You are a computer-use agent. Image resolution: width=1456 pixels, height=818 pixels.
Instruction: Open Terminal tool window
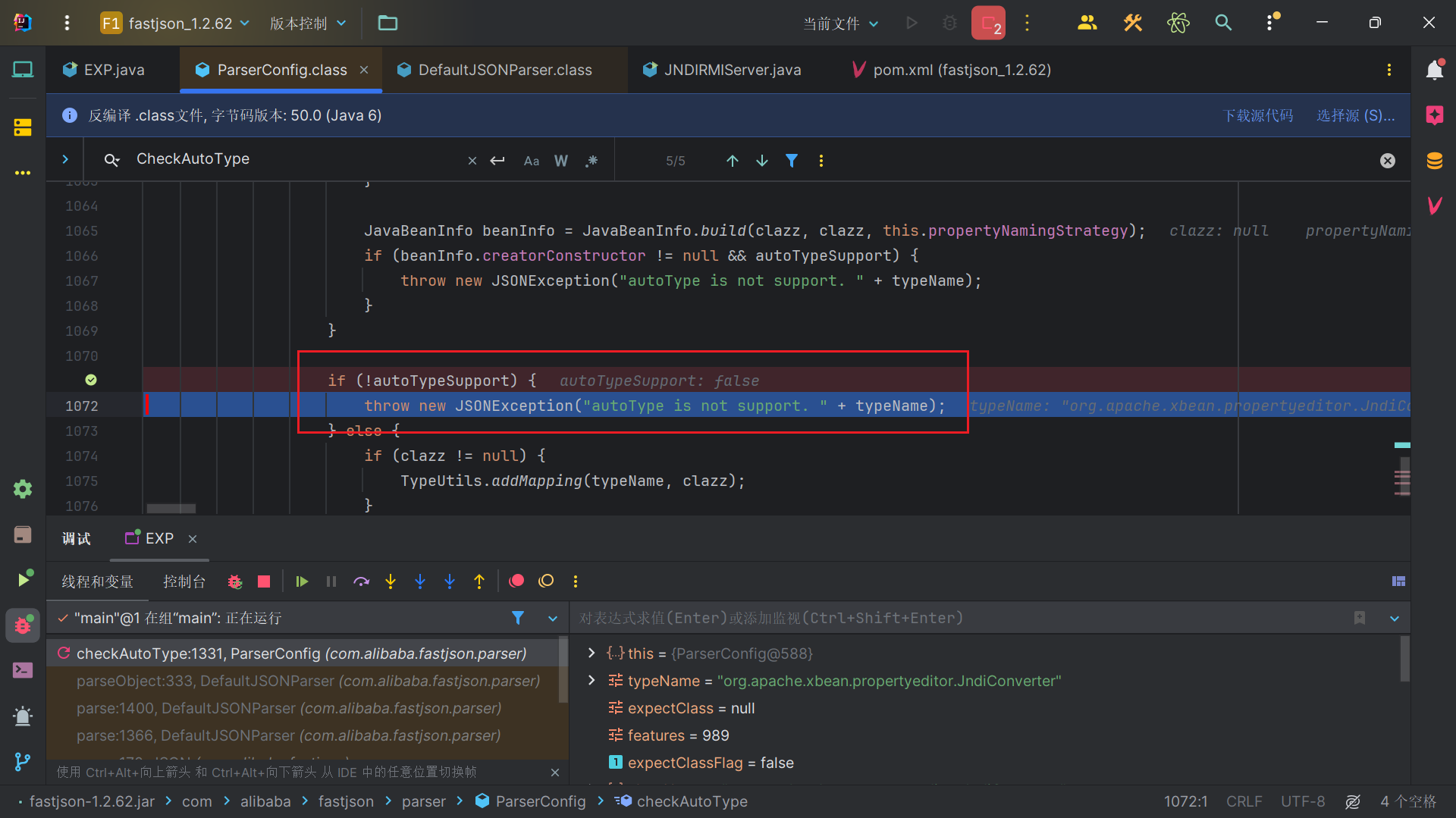pos(23,670)
